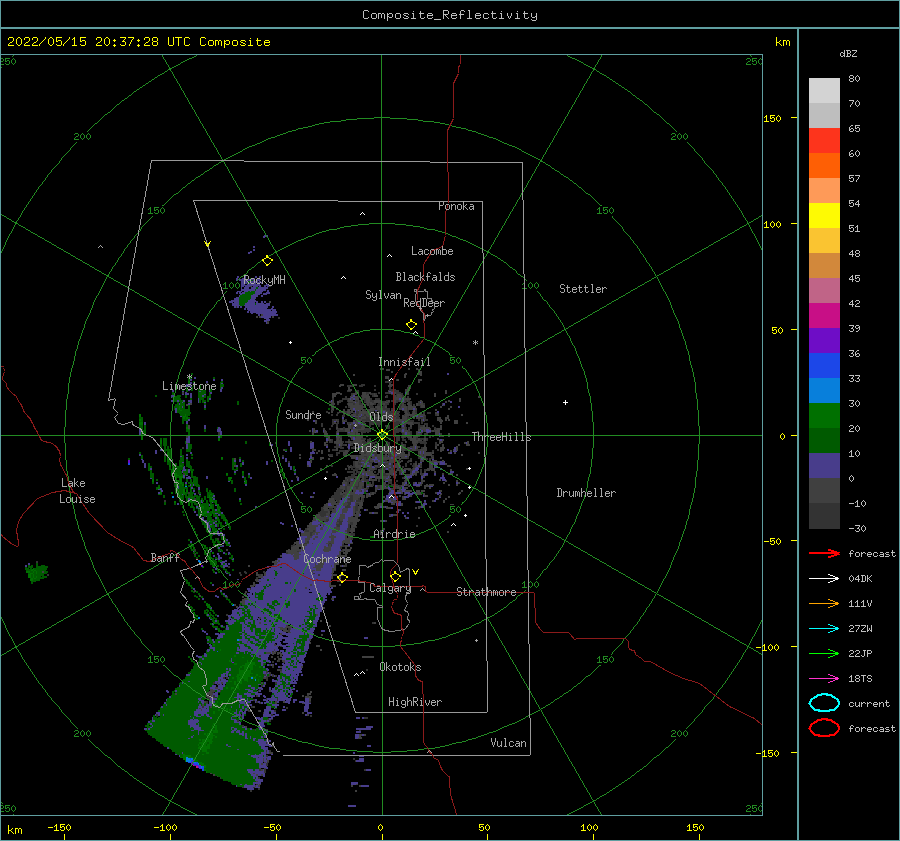
Task: Click the Airdrie label
Action: pyautogui.click(x=394, y=534)
